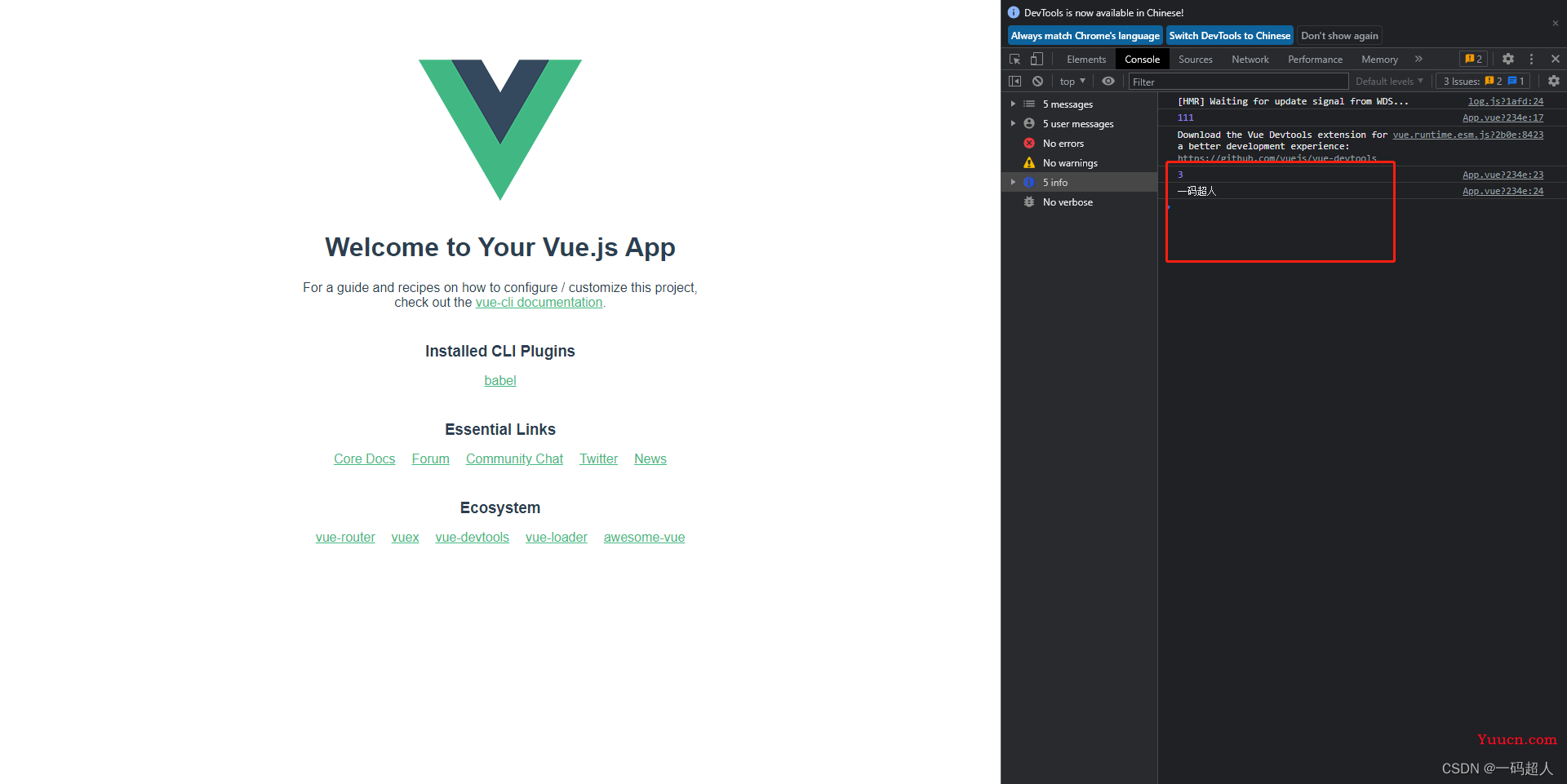Viewport: 1567px width, 784px height.
Task: Open the vuex ecosystem link
Action: pyautogui.click(x=405, y=537)
